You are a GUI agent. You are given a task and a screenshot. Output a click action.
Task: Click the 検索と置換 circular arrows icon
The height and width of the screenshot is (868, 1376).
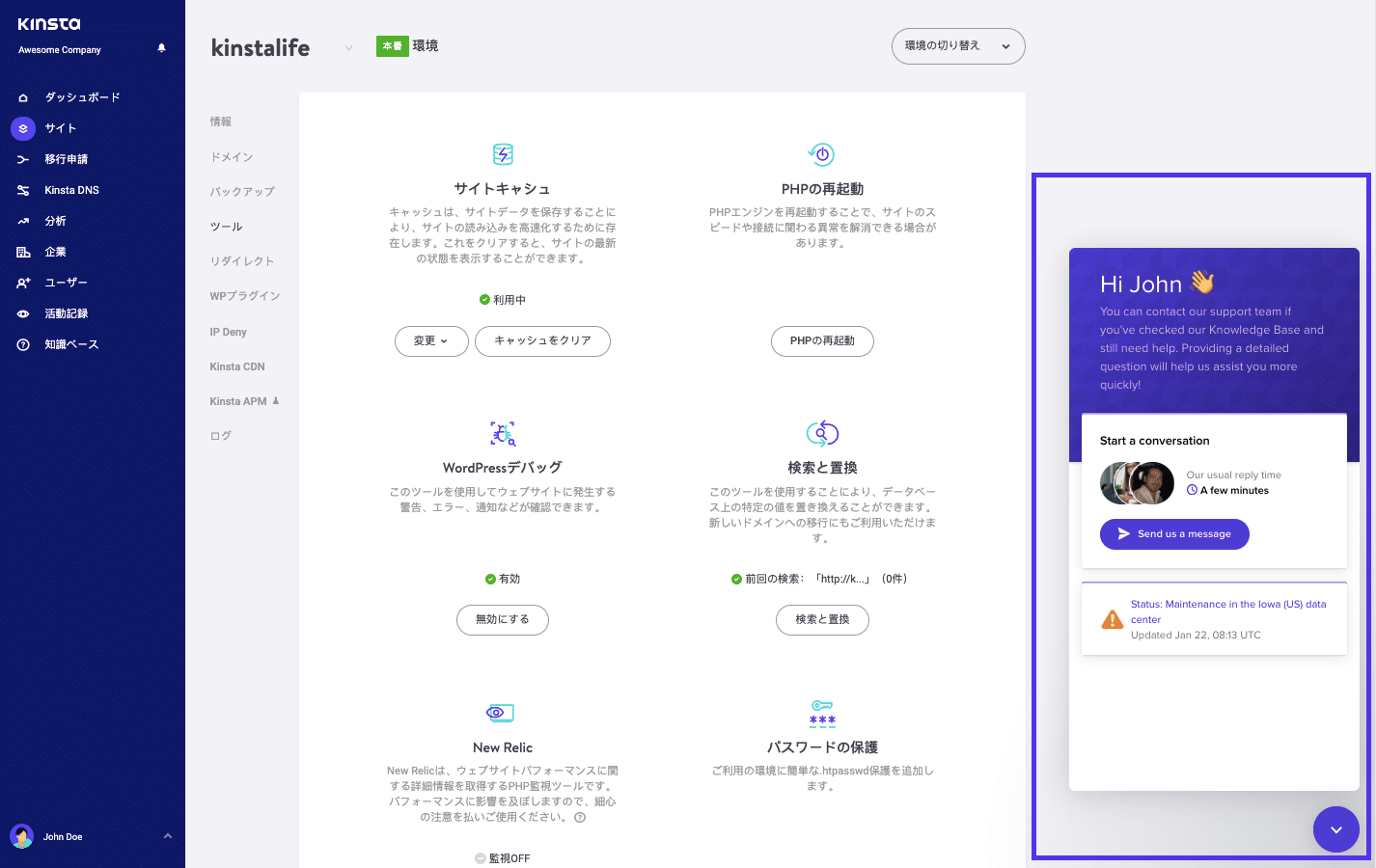click(x=822, y=433)
